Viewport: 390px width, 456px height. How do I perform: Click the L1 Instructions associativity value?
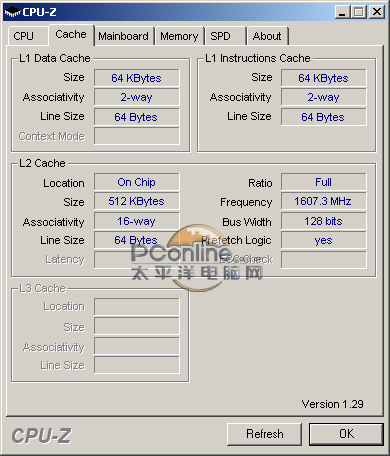[324, 97]
